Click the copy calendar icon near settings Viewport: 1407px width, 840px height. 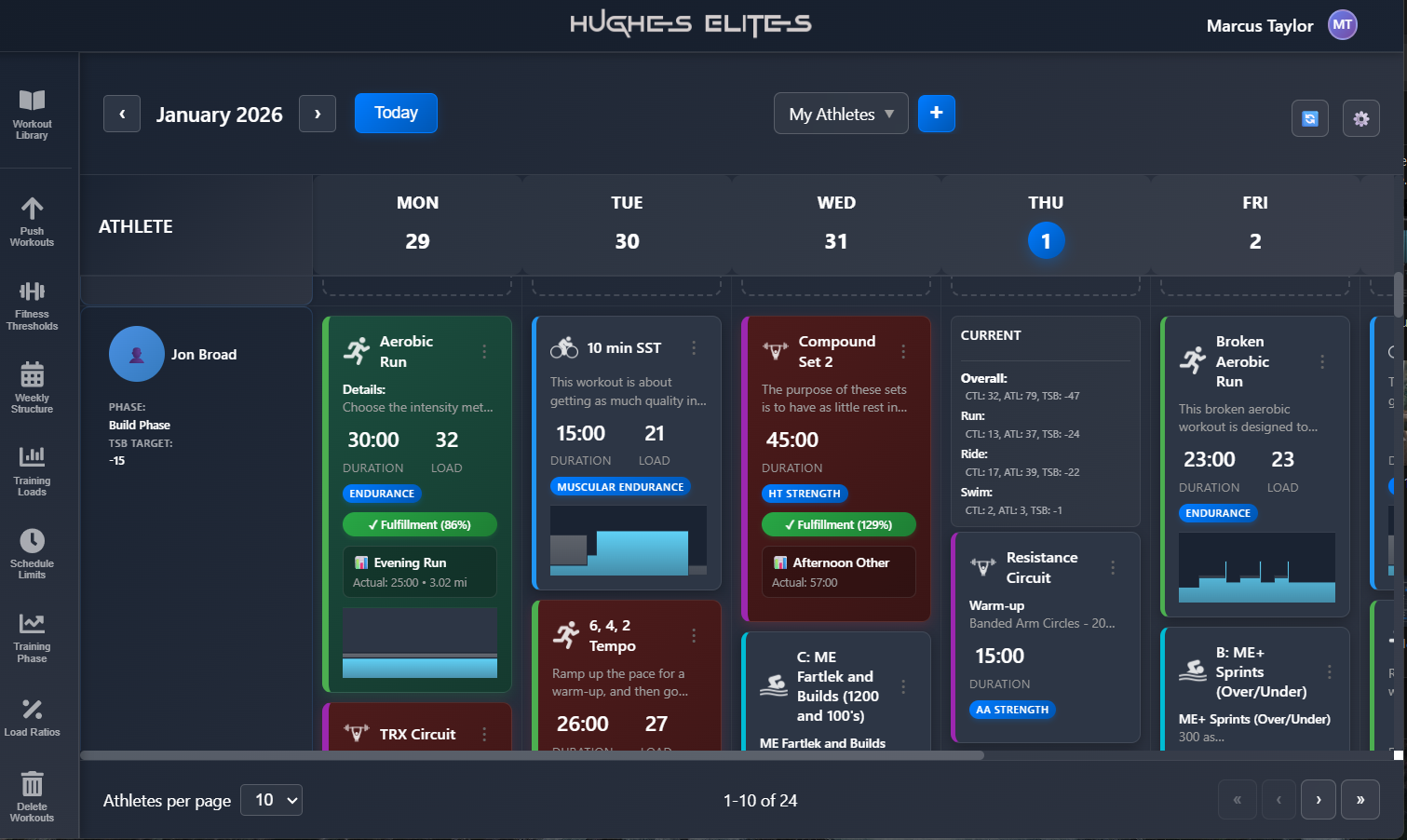[x=1310, y=118]
